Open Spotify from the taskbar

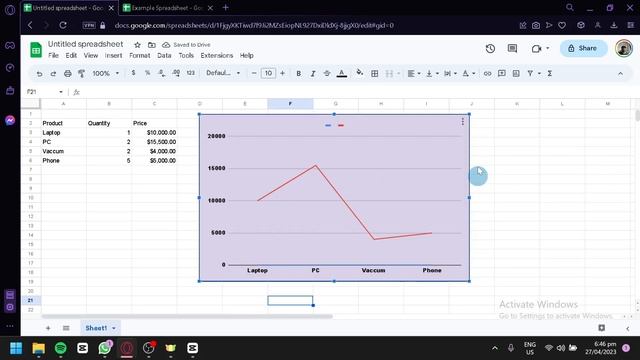60,348
